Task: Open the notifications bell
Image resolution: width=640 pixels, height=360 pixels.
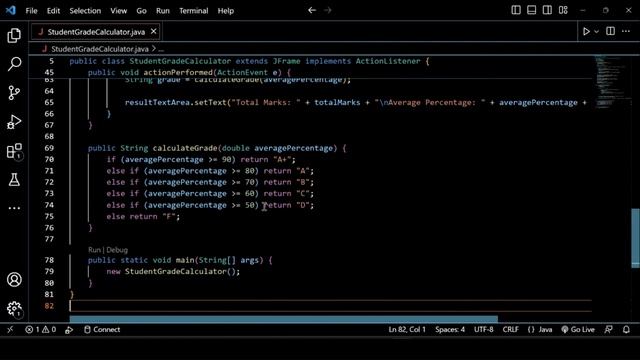Action: pyautogui.click(x=626, y=329)
